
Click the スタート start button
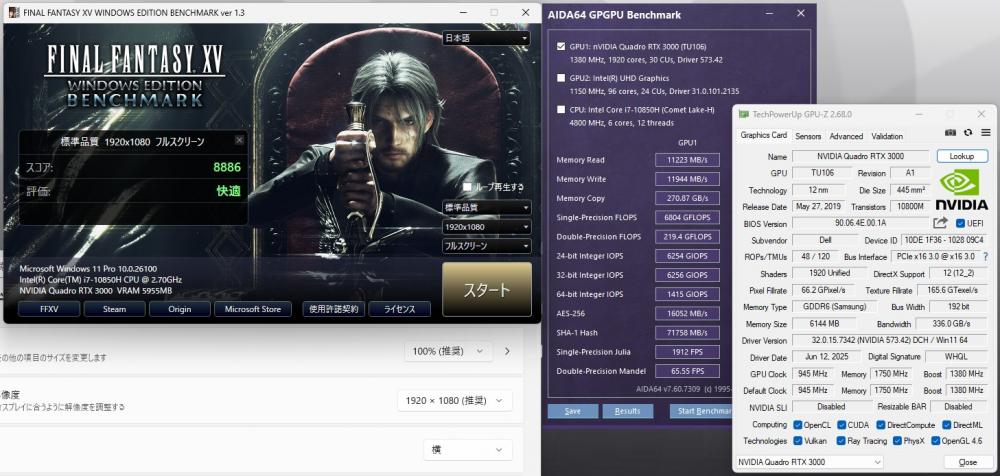487,290
